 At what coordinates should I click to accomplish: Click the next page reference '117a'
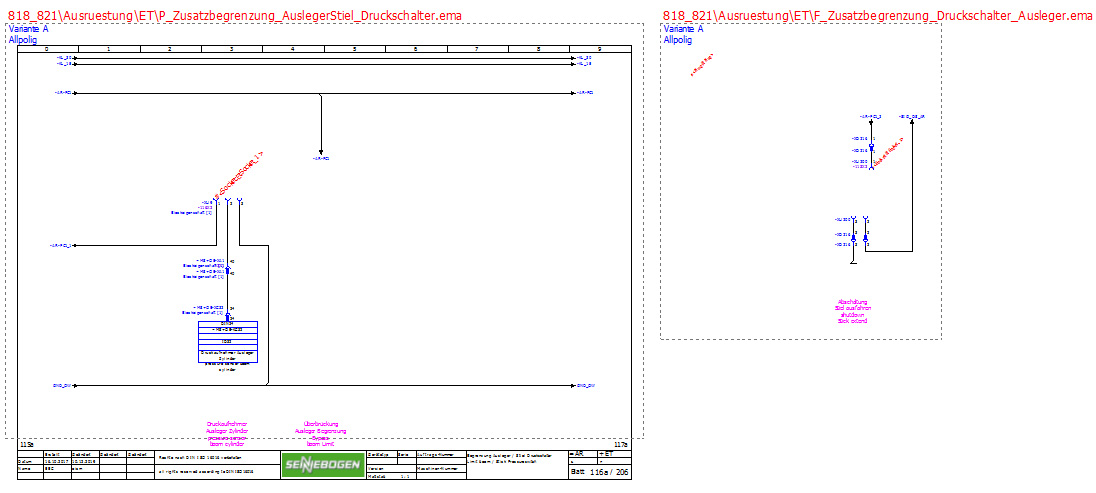620,443
